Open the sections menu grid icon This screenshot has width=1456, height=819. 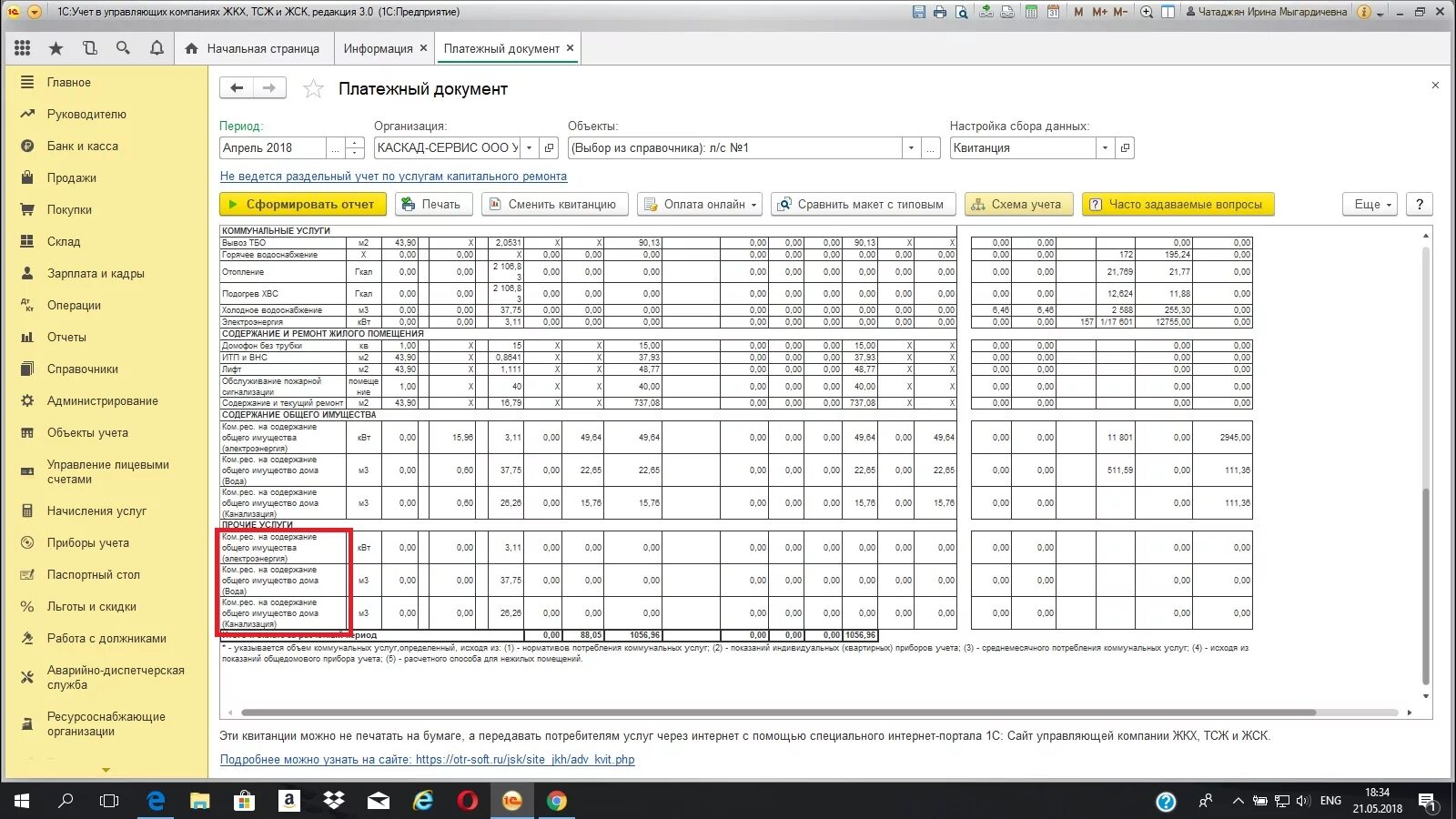point(23,48)
